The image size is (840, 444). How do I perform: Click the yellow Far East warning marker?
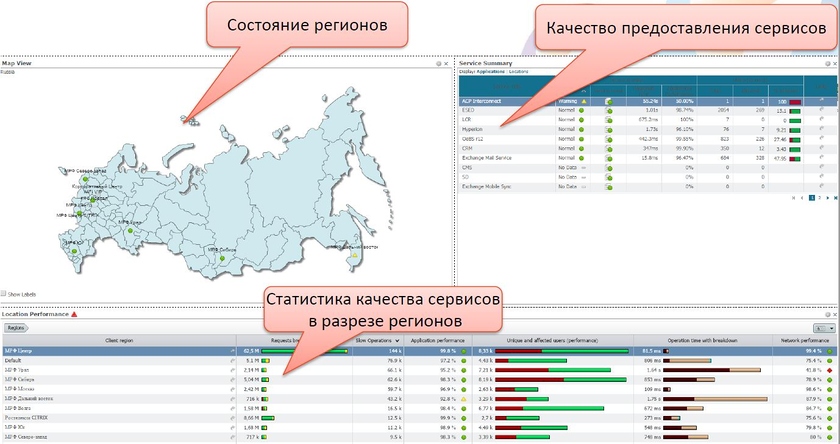[x=353, y=254]
